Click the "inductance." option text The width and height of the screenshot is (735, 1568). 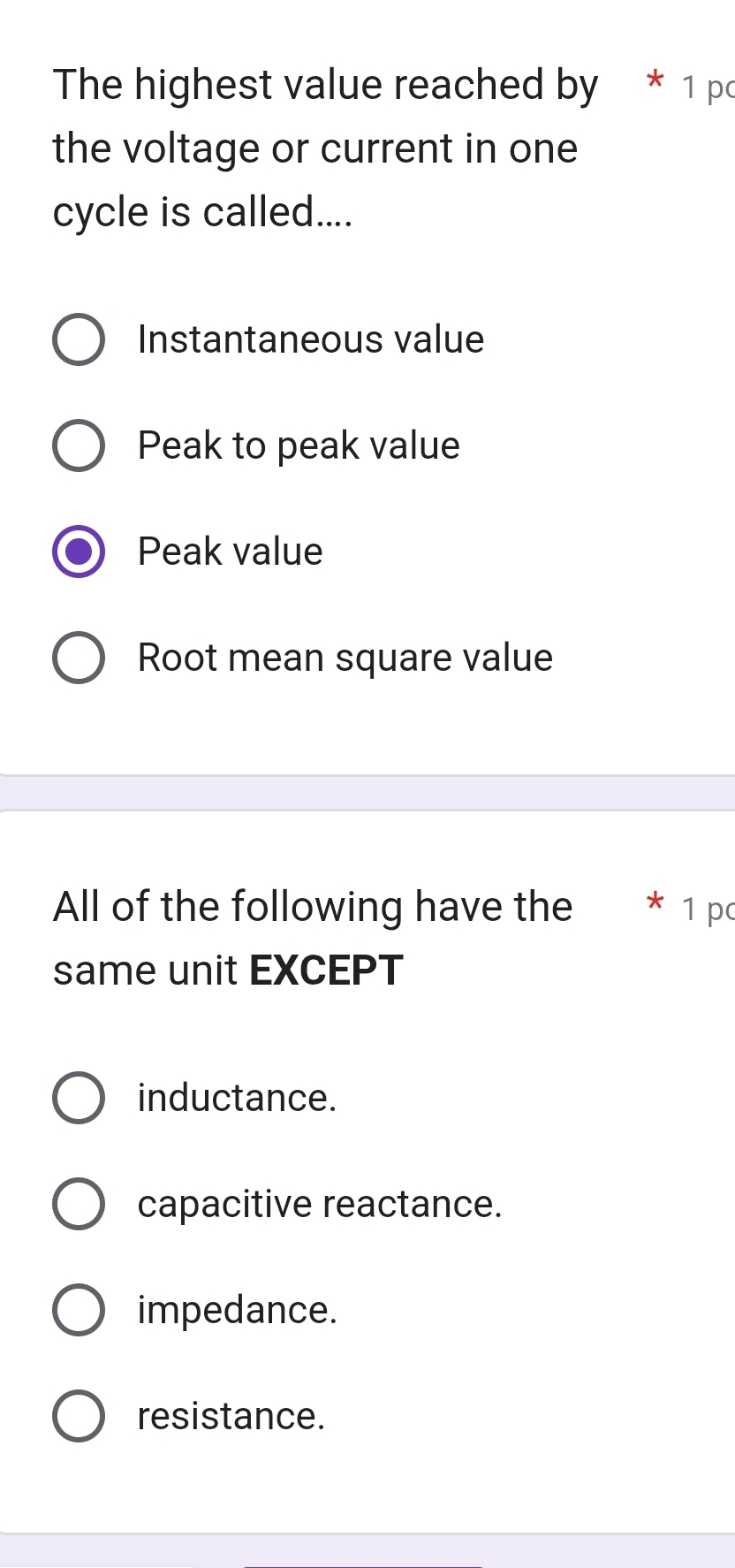coord(237,1098)
